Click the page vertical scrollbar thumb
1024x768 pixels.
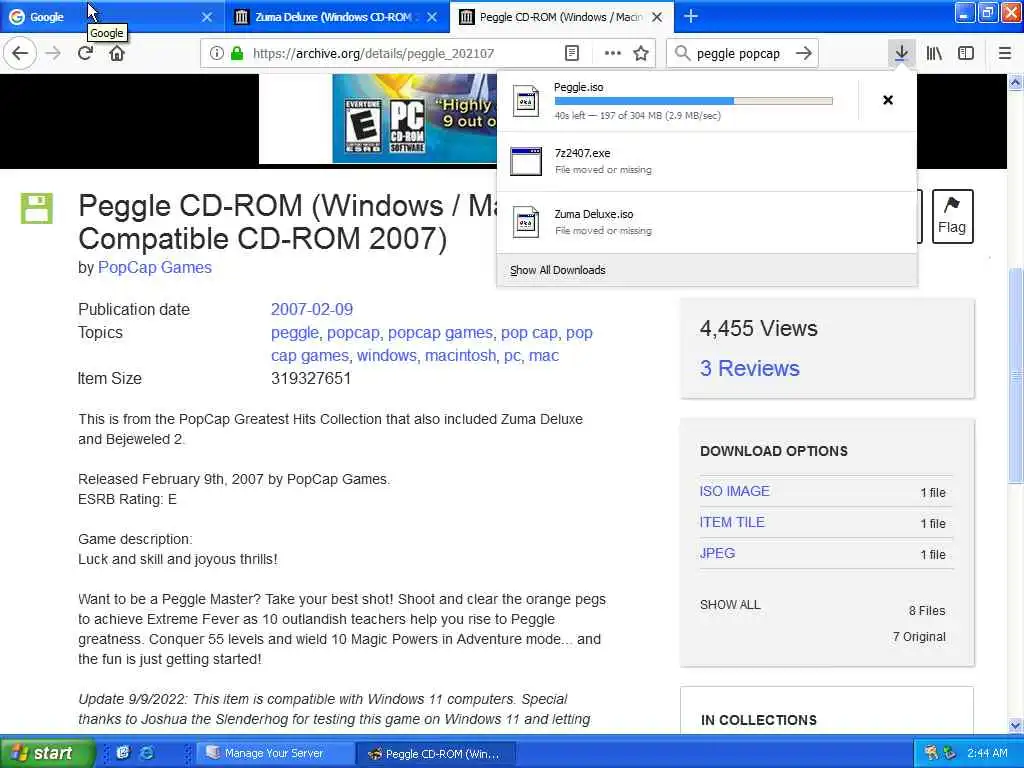tap(1015, 376)
